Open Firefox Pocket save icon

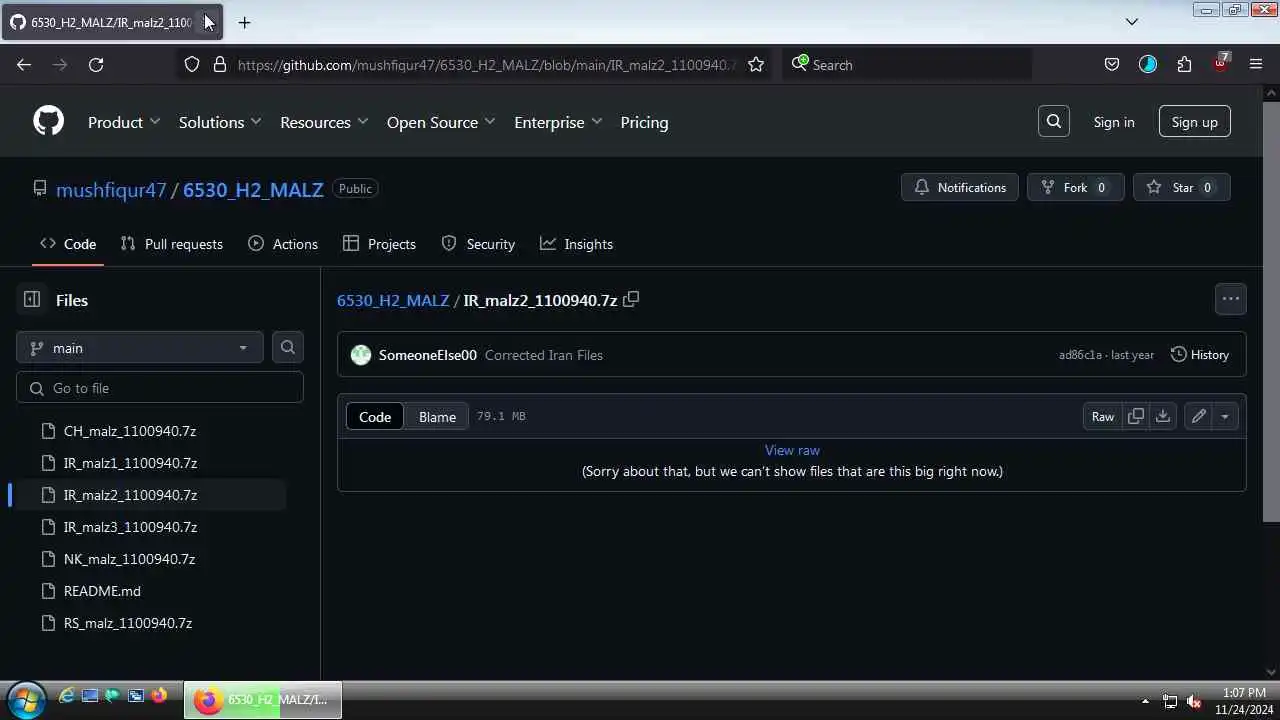(1112, 64)
